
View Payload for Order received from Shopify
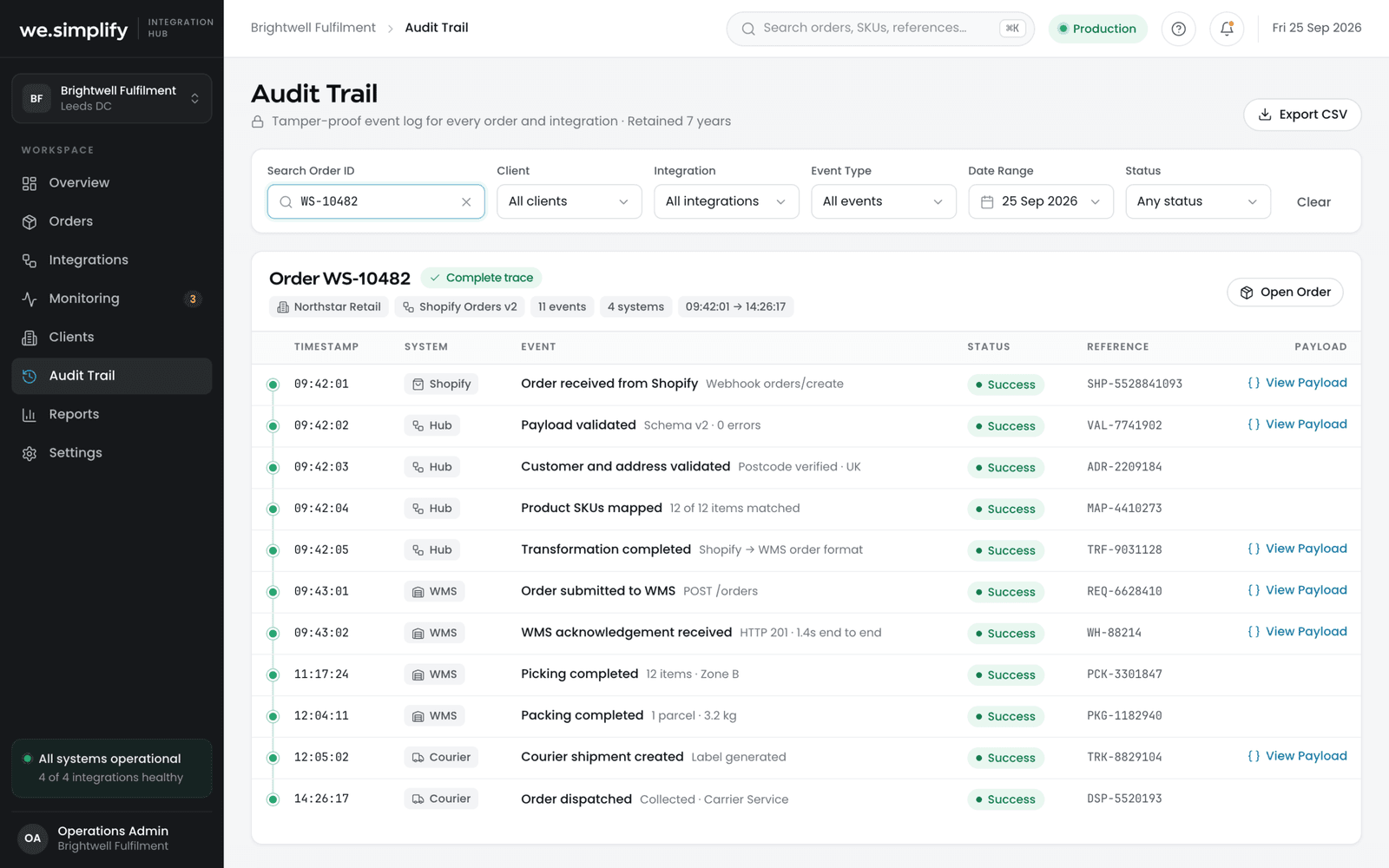[1297, 383]
